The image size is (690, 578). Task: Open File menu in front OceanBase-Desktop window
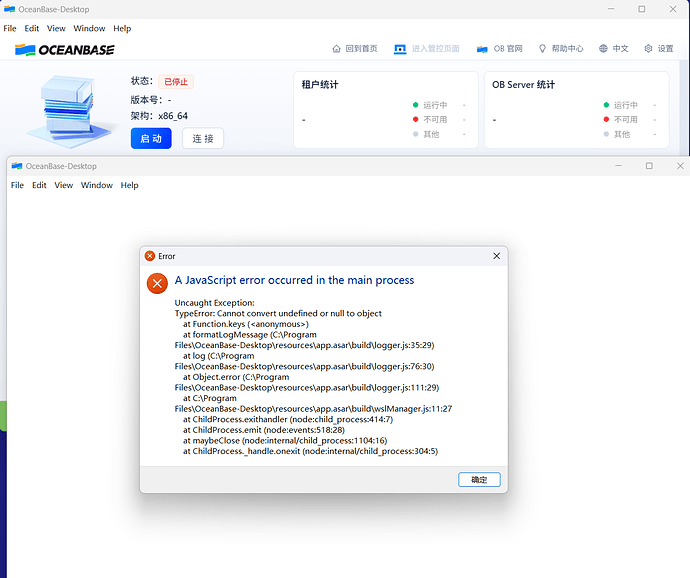(17, 185)
